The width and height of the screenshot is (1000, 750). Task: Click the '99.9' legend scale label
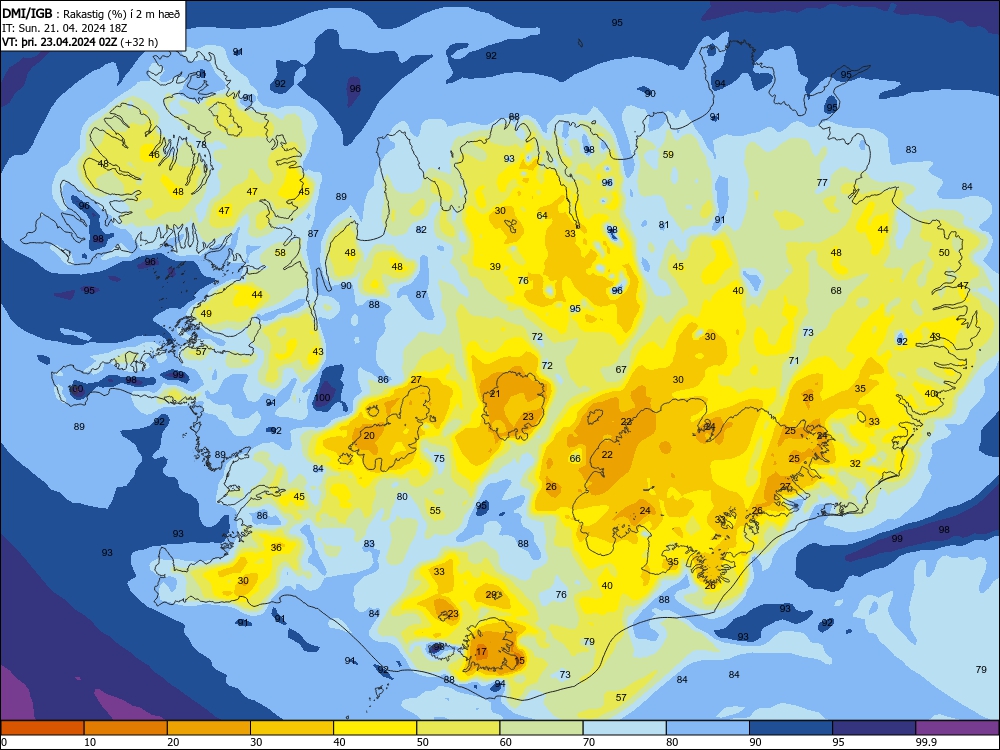(x=925, y=742)
